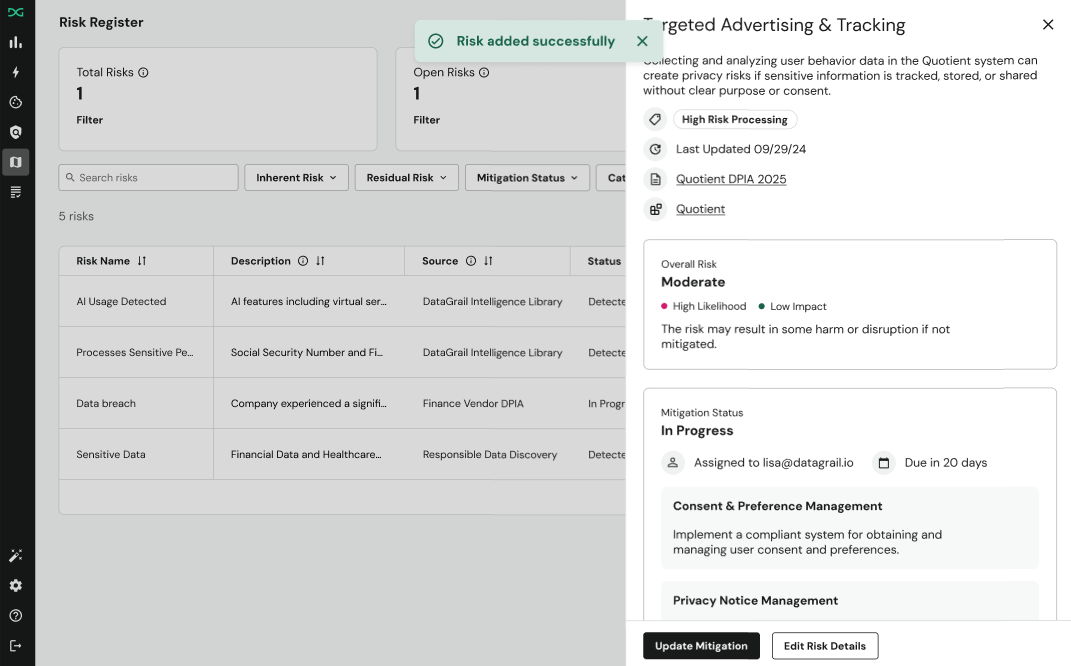Open the cookie icon in sidebar
The height and width of the screenshot is (666, 1071).
click(15, 102)
